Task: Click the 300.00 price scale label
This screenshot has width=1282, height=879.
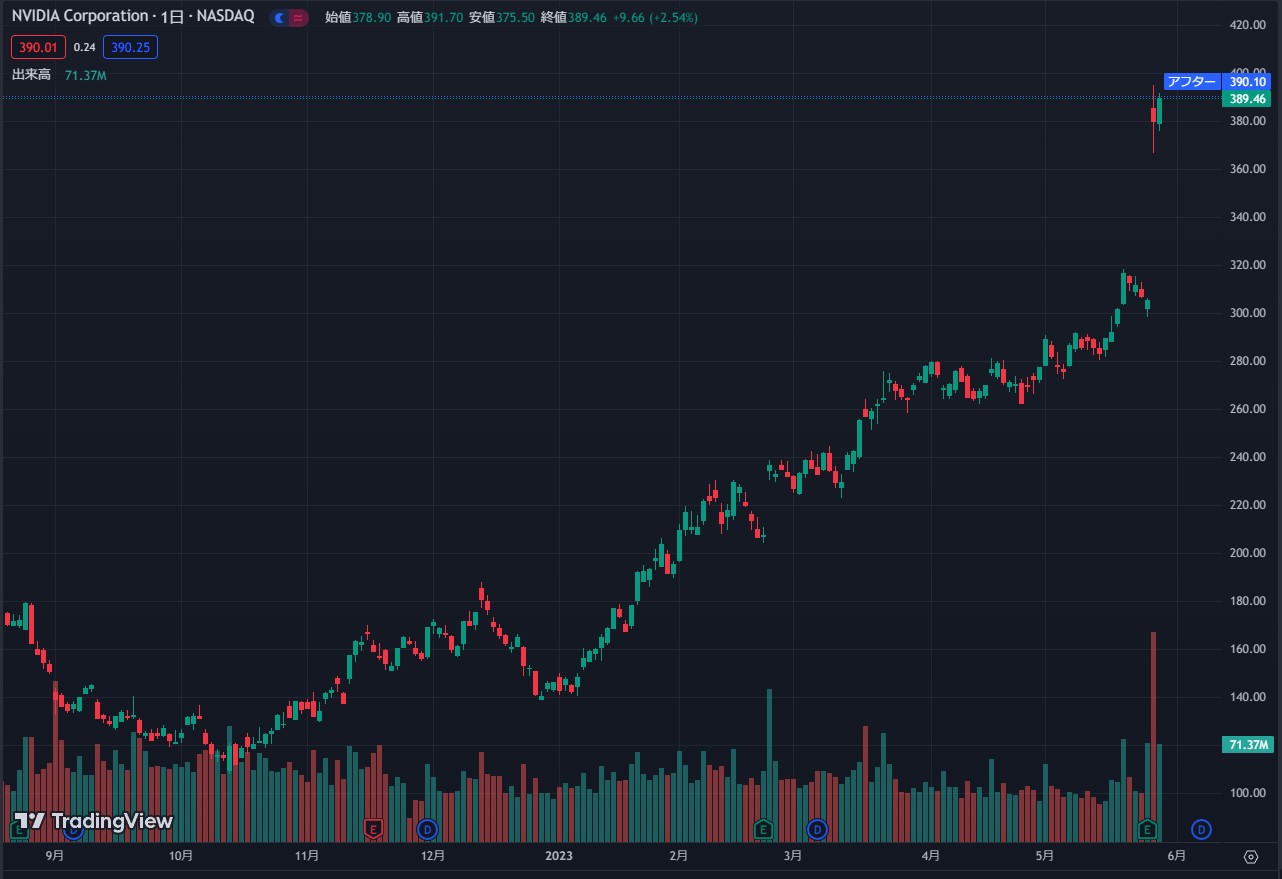Action: point(1248,313)
